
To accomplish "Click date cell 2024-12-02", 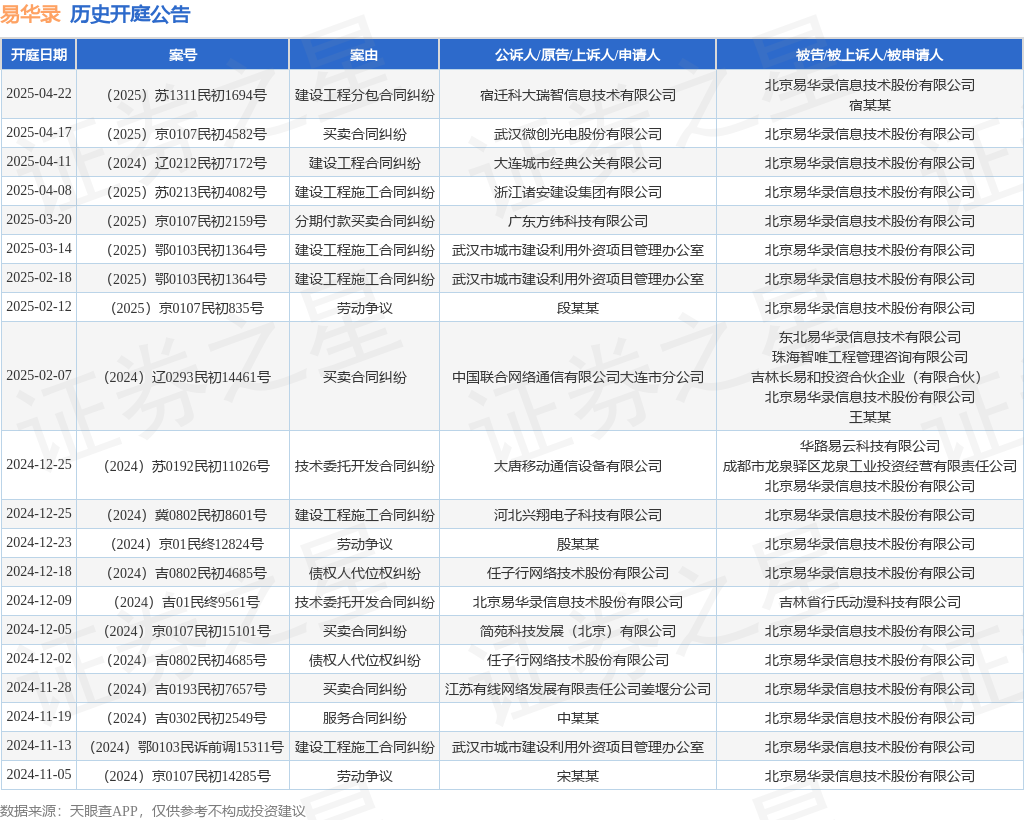I will pos(39,658).
